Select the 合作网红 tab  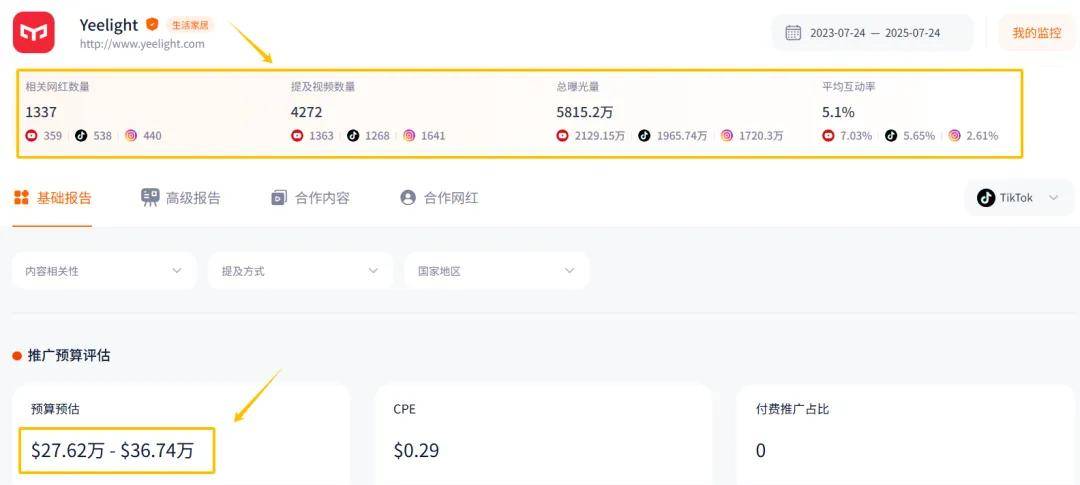point(439,198)
